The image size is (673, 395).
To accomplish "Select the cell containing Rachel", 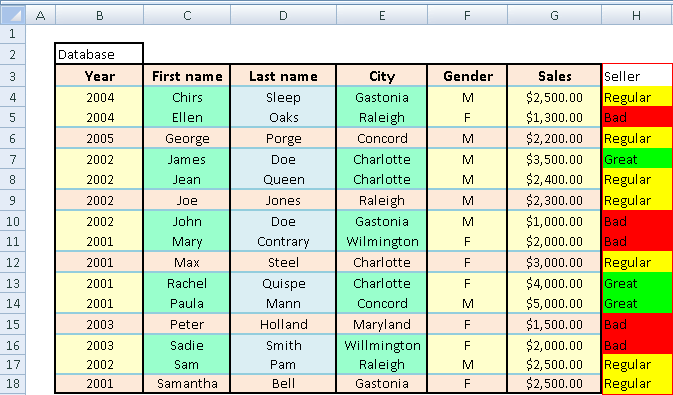I will 187,283.
